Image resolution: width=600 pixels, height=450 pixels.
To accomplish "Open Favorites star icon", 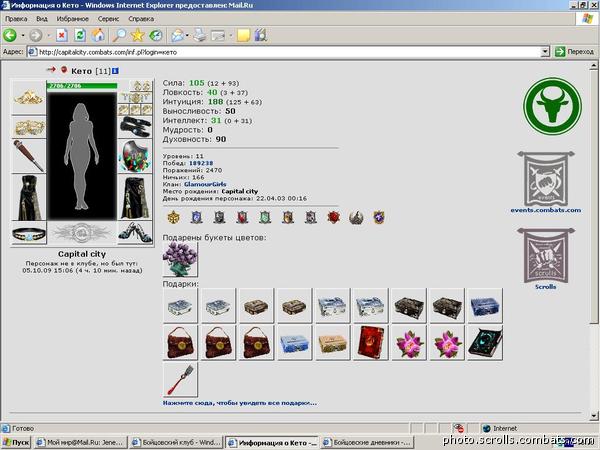I will tap(137, 36).
